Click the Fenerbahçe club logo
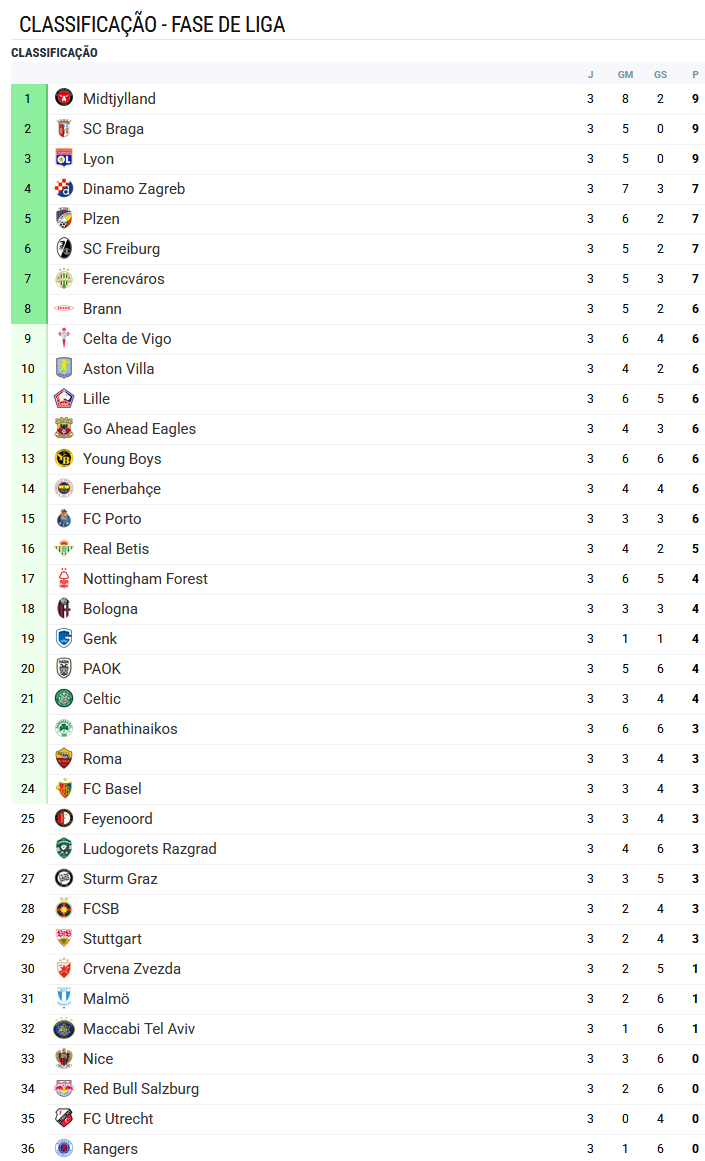This screenshot has width=705, height=1161. pos(64,488)
